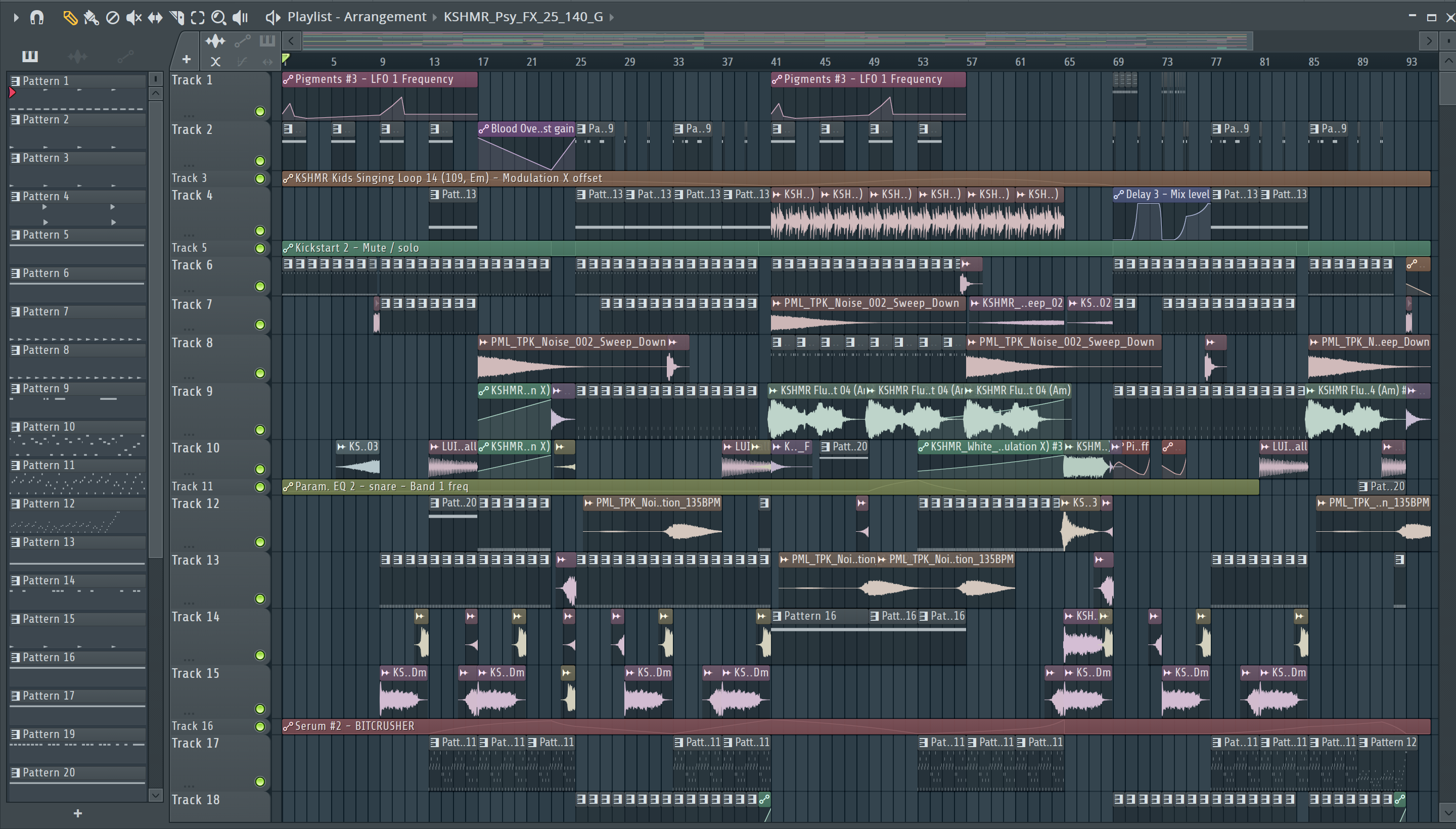1456x829 pixels.
Task: Switch picker to the Automation clips tab
Action: [125, 57]
